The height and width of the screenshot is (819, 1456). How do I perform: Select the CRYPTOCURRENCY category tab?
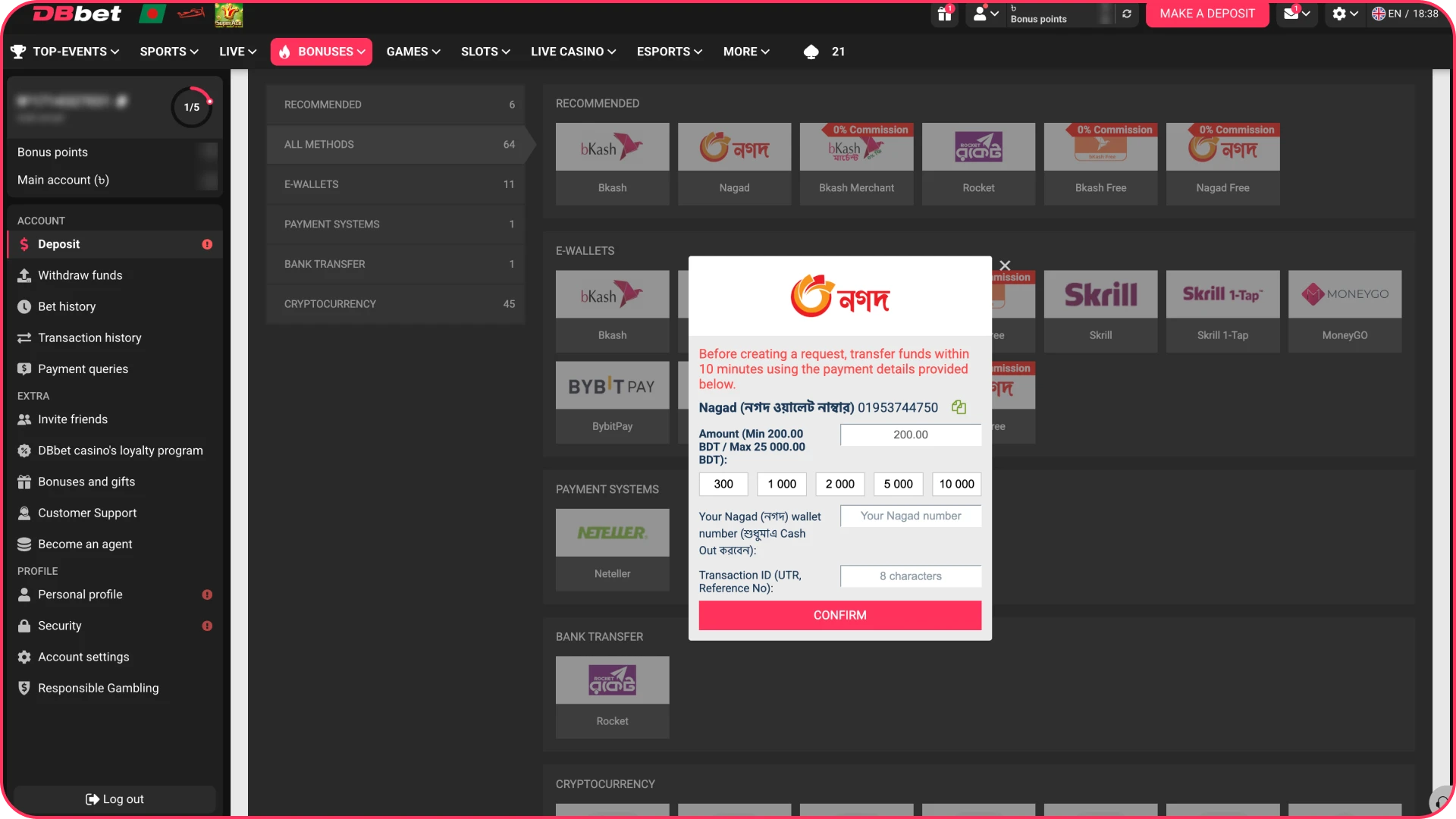point(396,304)
